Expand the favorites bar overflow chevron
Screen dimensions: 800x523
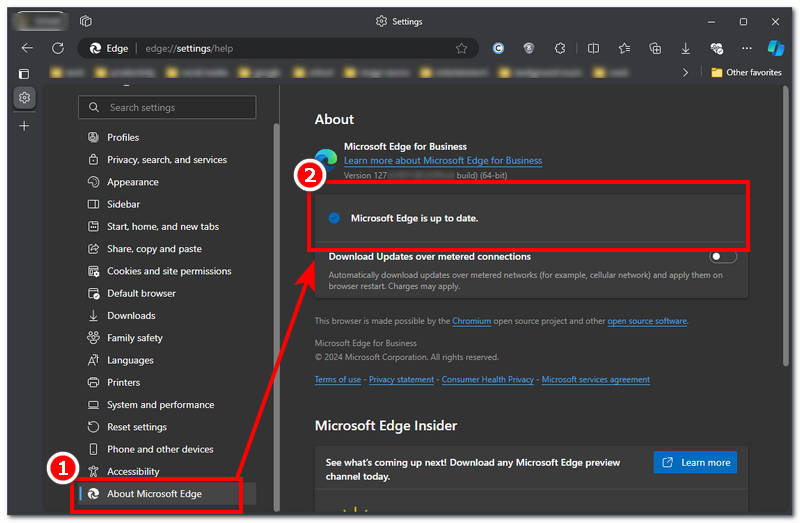[x=685, y=73]
